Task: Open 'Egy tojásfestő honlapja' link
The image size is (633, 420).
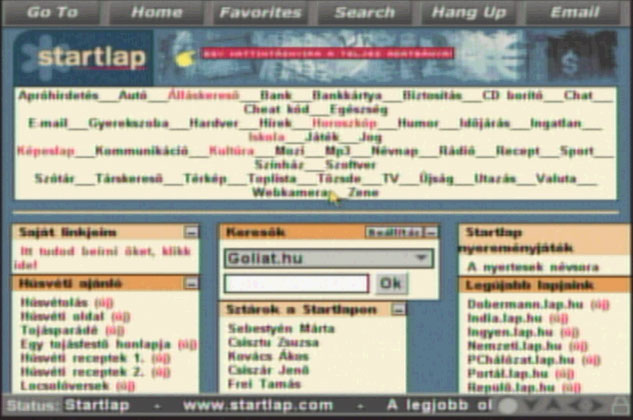Action: pyautogui.click(x=96, y=344)
